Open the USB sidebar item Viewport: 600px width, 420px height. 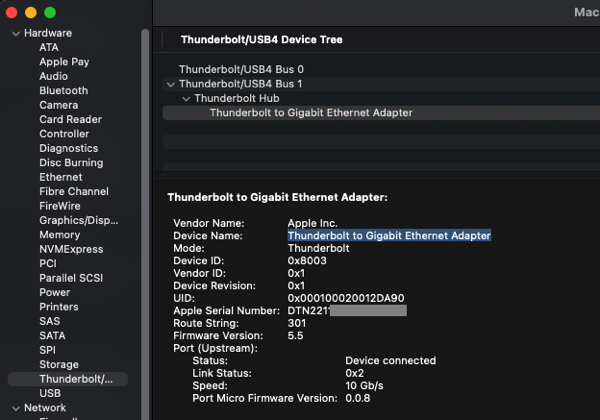tap(50, 393)
